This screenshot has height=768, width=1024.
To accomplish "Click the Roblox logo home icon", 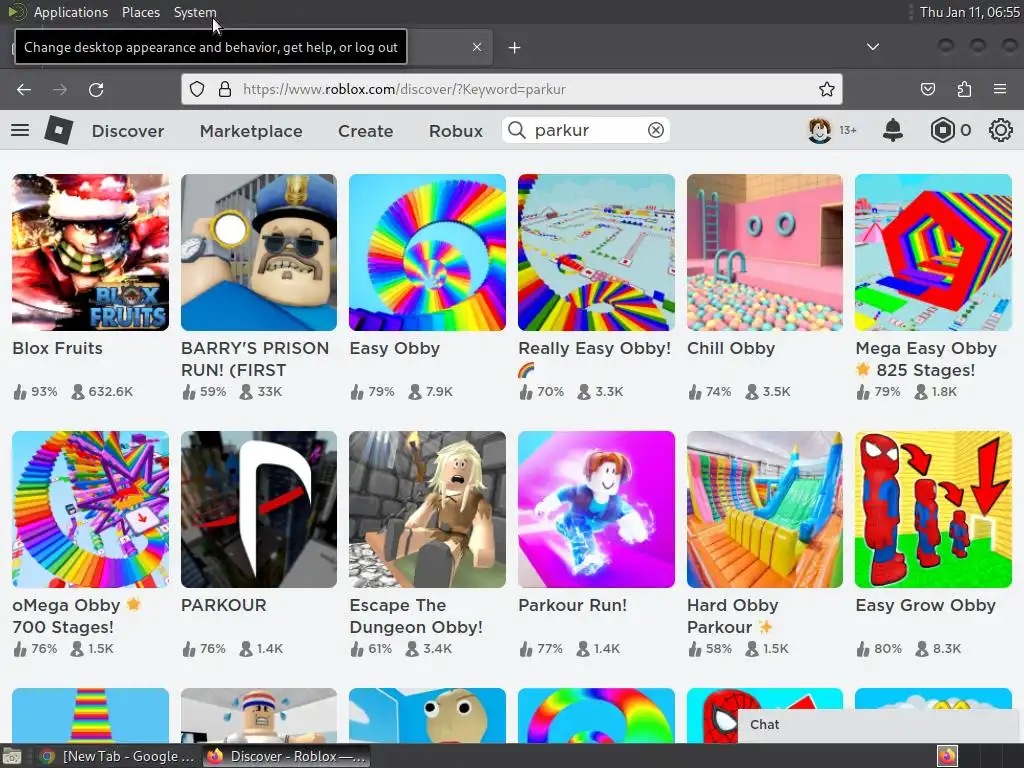I will click(59, 130).
